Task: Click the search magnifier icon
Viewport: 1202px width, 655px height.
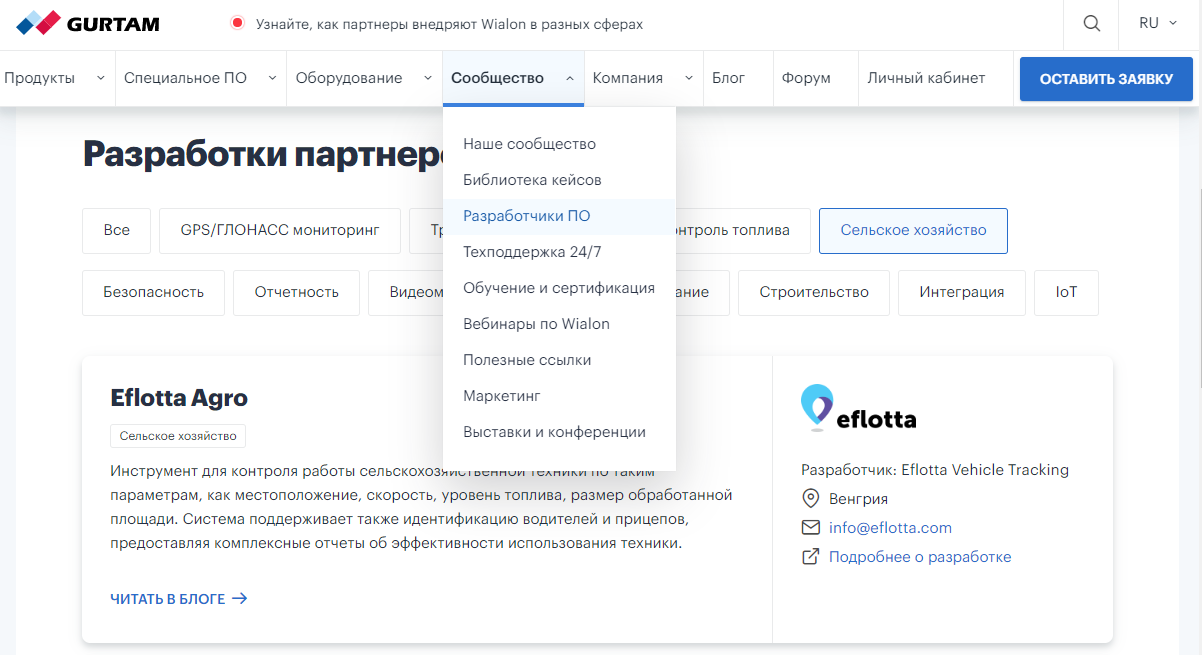Action: coord(1090,23)
